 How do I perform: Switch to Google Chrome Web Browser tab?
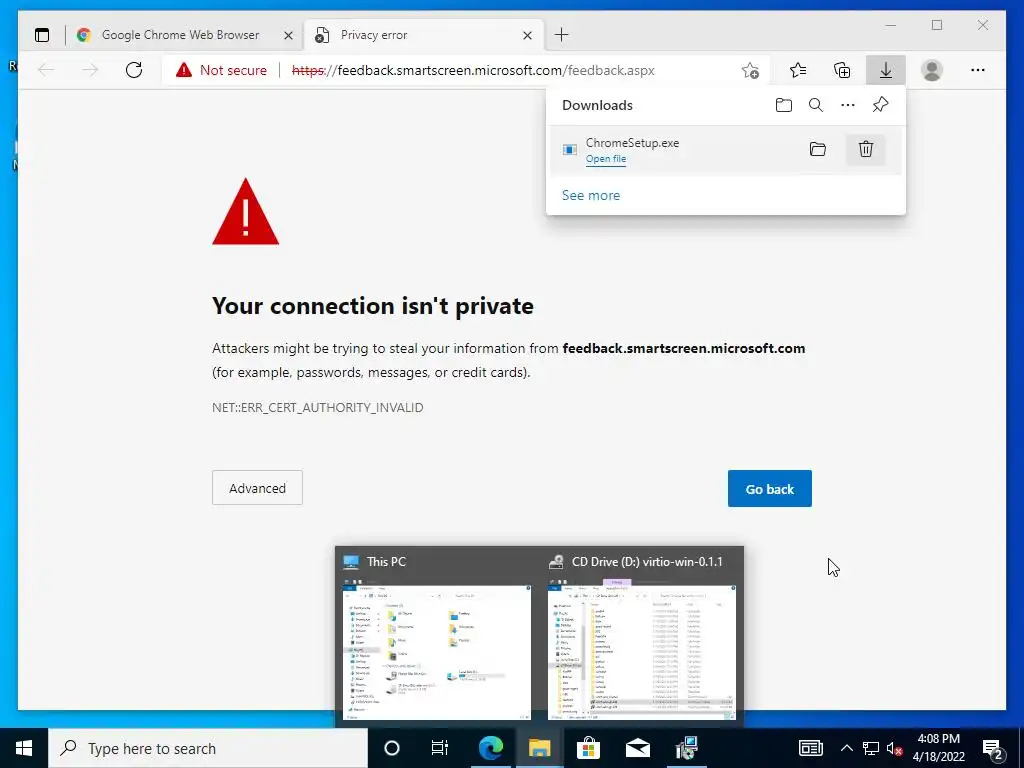181,35
